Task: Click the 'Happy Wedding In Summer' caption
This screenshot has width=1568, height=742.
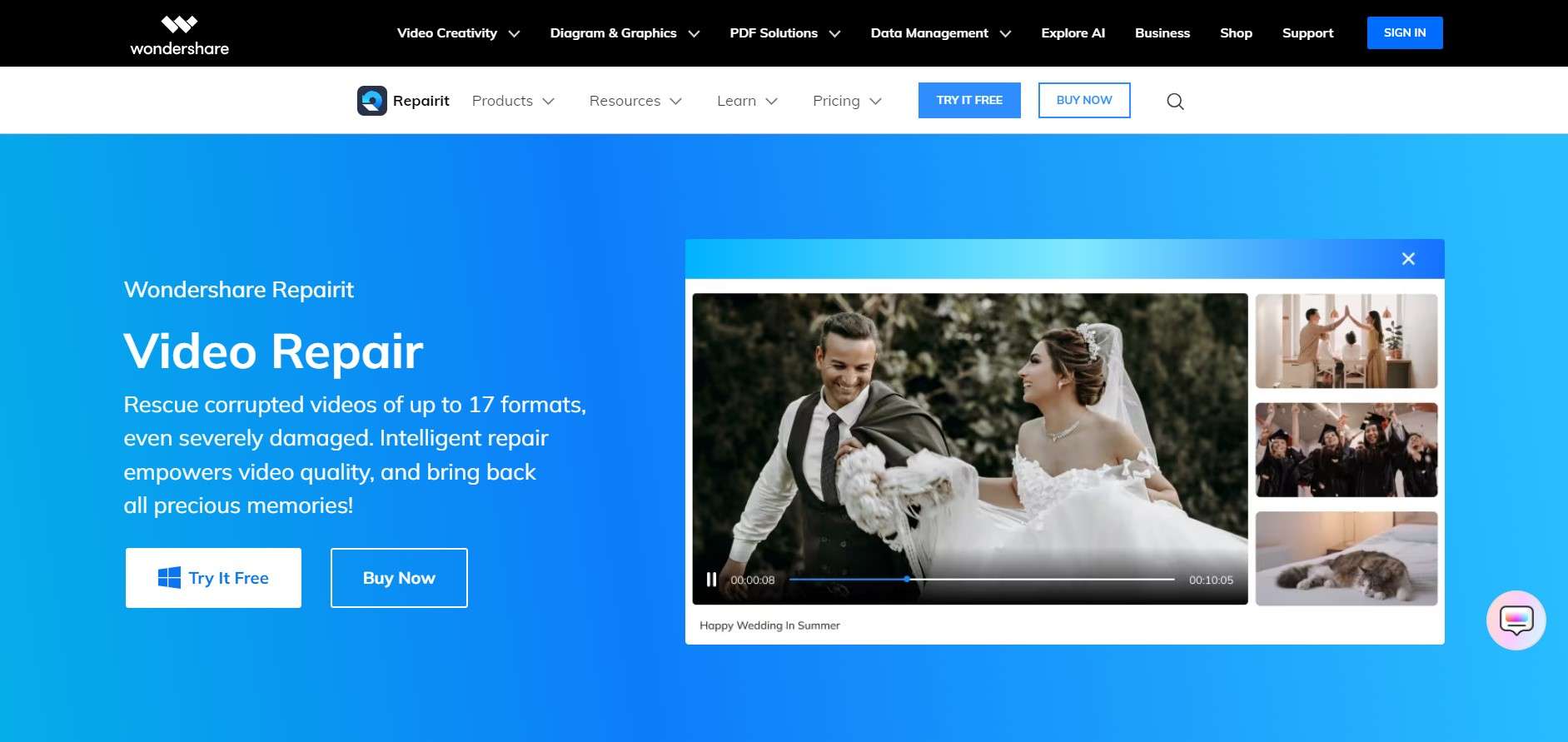Action: click(769, 625)
